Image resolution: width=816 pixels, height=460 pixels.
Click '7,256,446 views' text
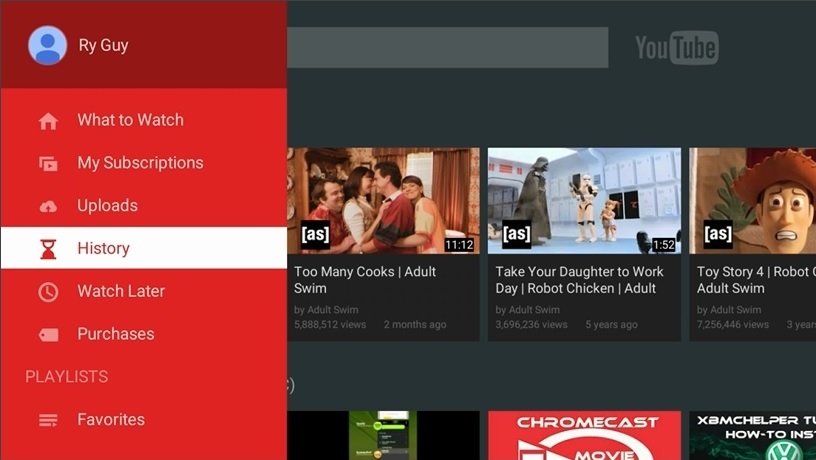click(733, 325)
